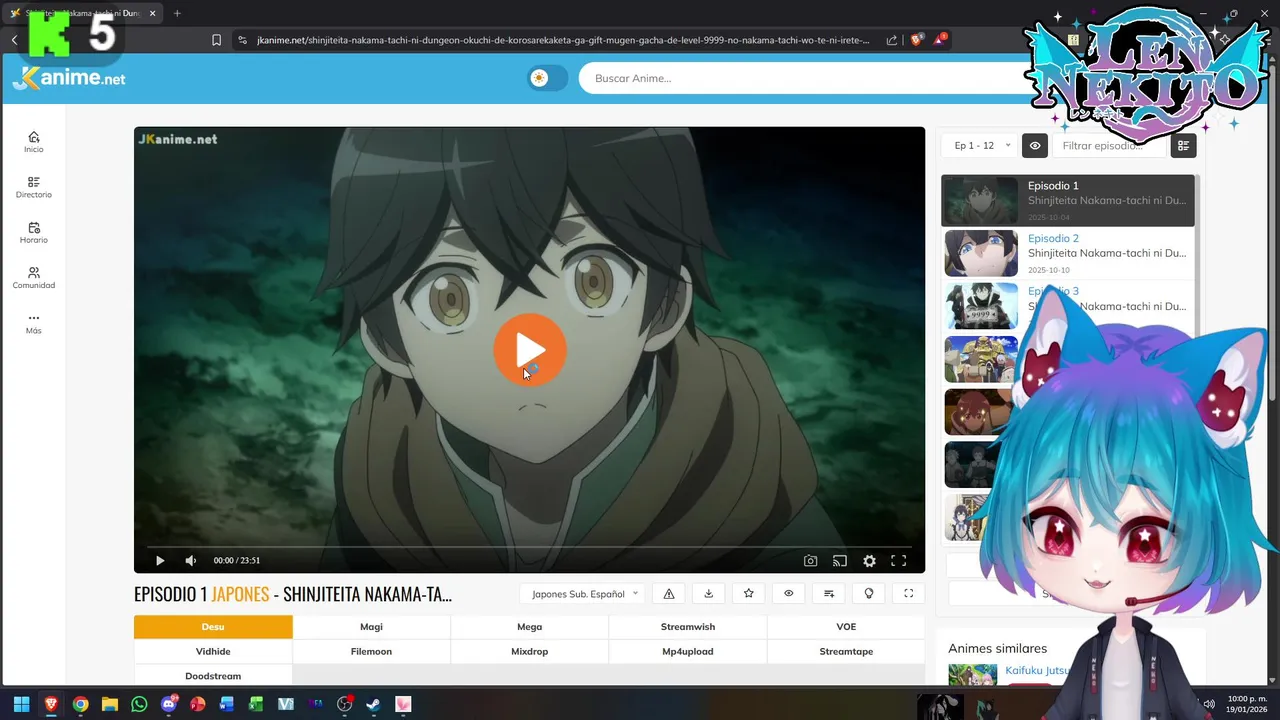Open the Ep 1 - 12 range dropdown

980,146
